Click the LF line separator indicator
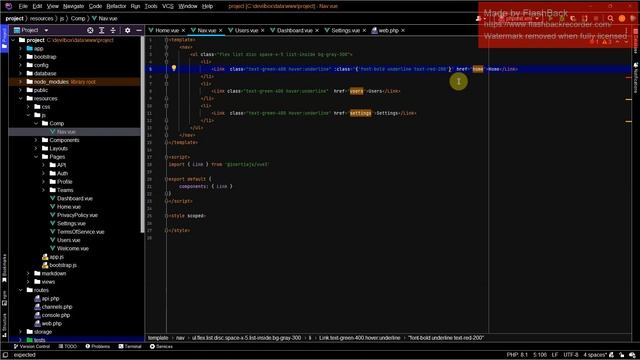Screen dimensions: 640x360 pyautogui.click(x=555, y=355)
